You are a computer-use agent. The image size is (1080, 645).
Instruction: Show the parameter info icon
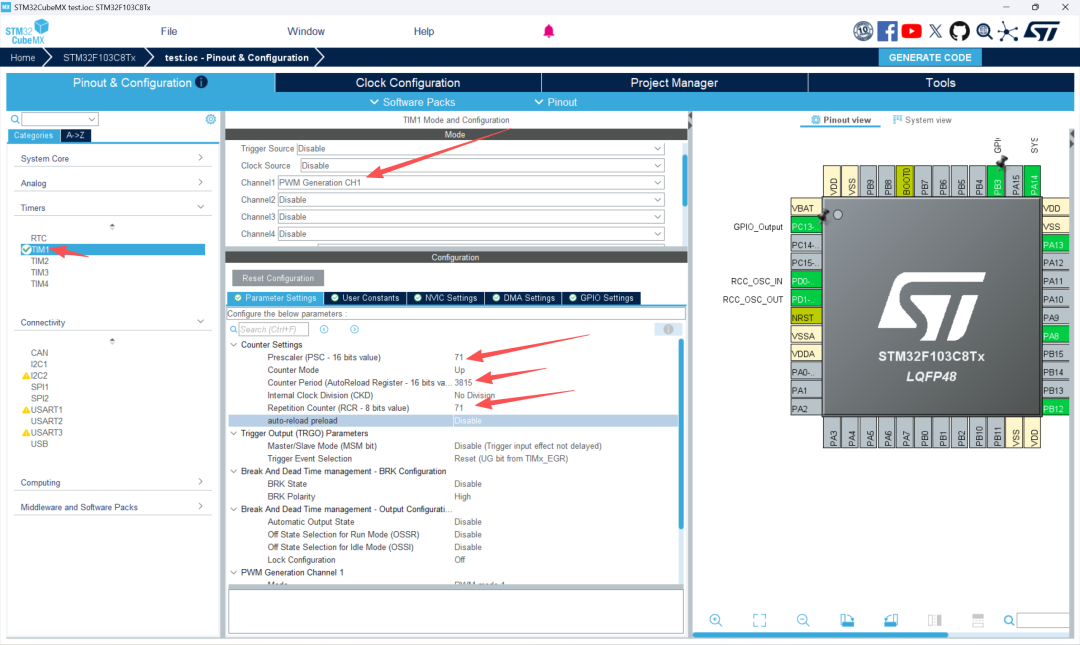(668, 329)
